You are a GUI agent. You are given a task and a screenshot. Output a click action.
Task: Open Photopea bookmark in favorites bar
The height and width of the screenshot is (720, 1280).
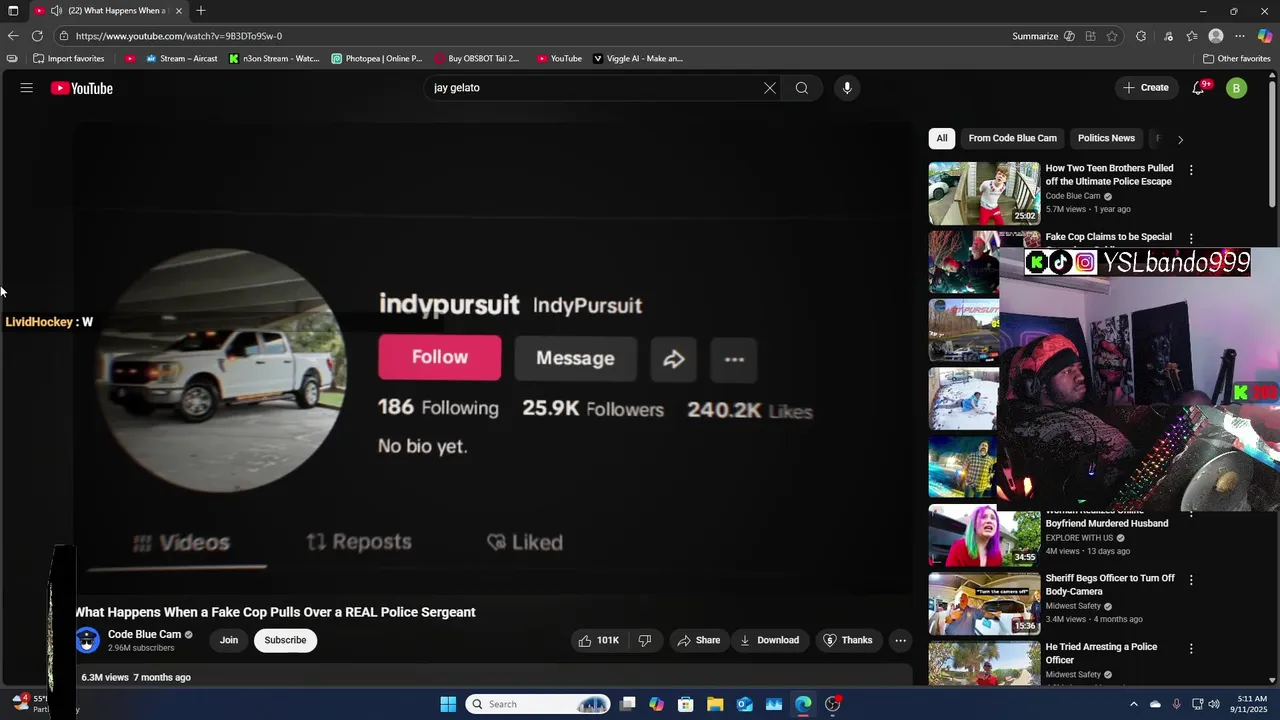[x=377, y=59]
